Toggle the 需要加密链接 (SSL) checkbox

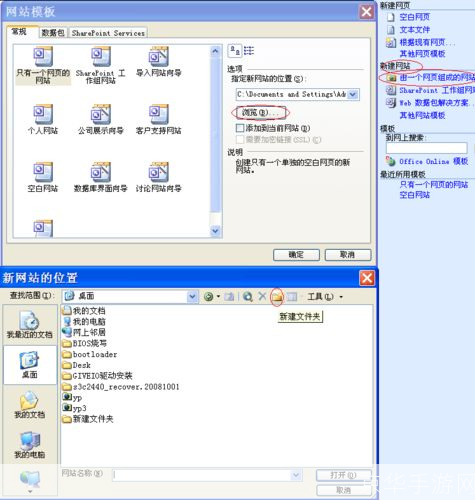point(240,139)
